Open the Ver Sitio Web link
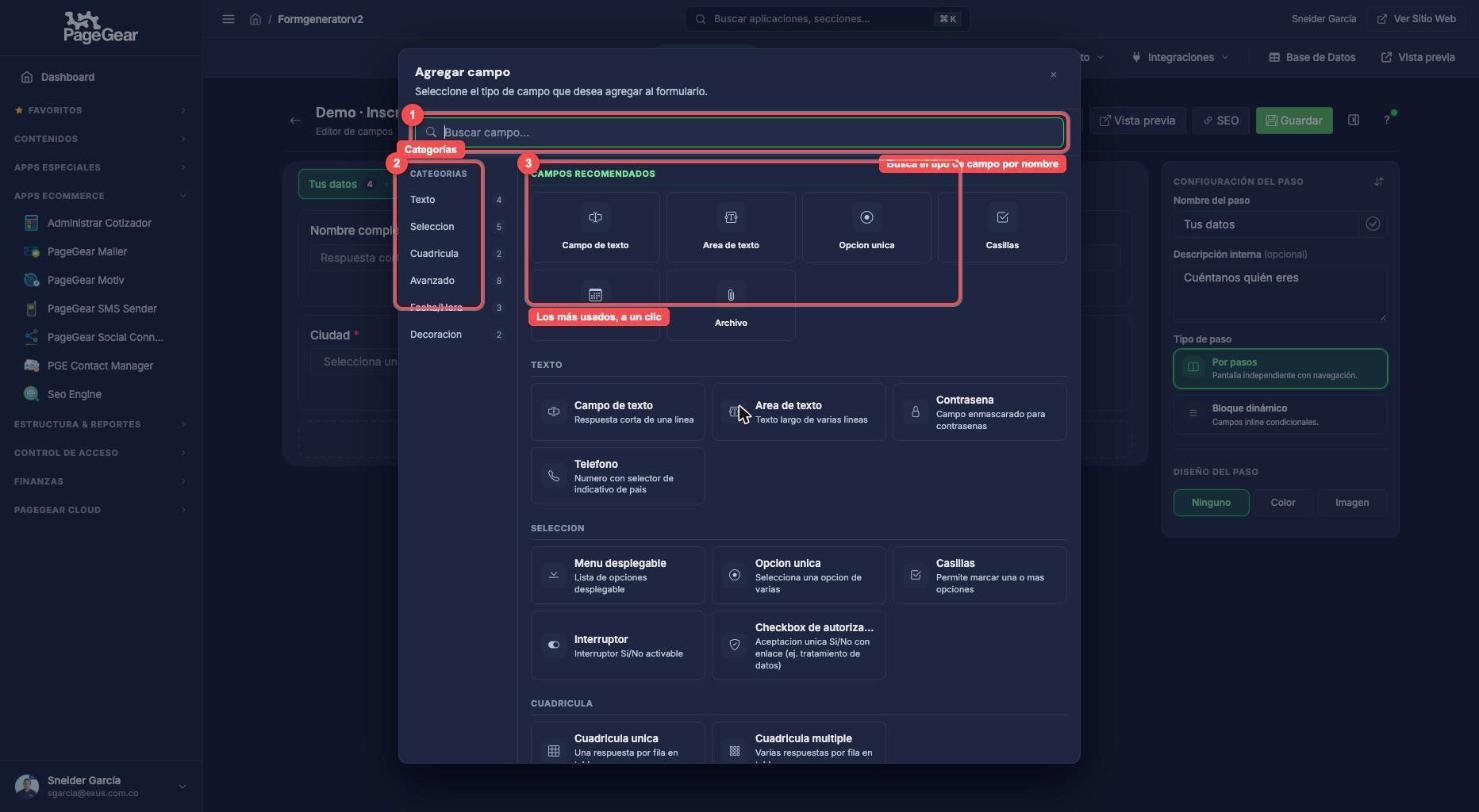This screenshot has width=1479, height=812. point(1416,19)
